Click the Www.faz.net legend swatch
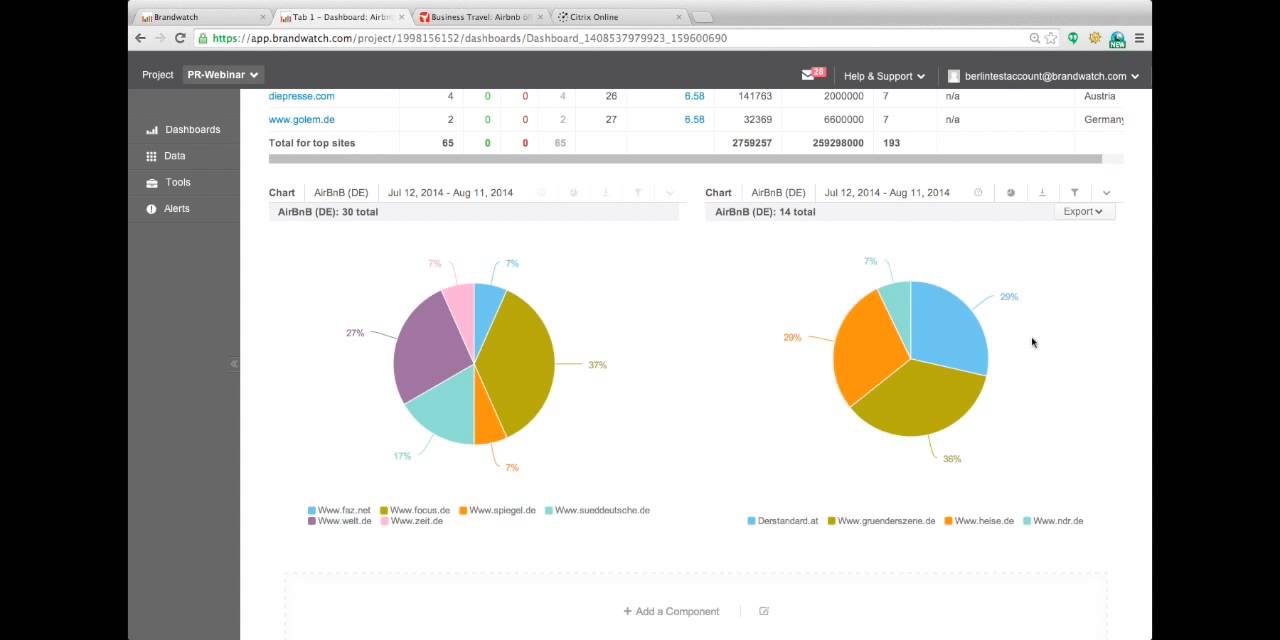The height and width of the screenshot is (640, 1280). [x=312, y=511]
